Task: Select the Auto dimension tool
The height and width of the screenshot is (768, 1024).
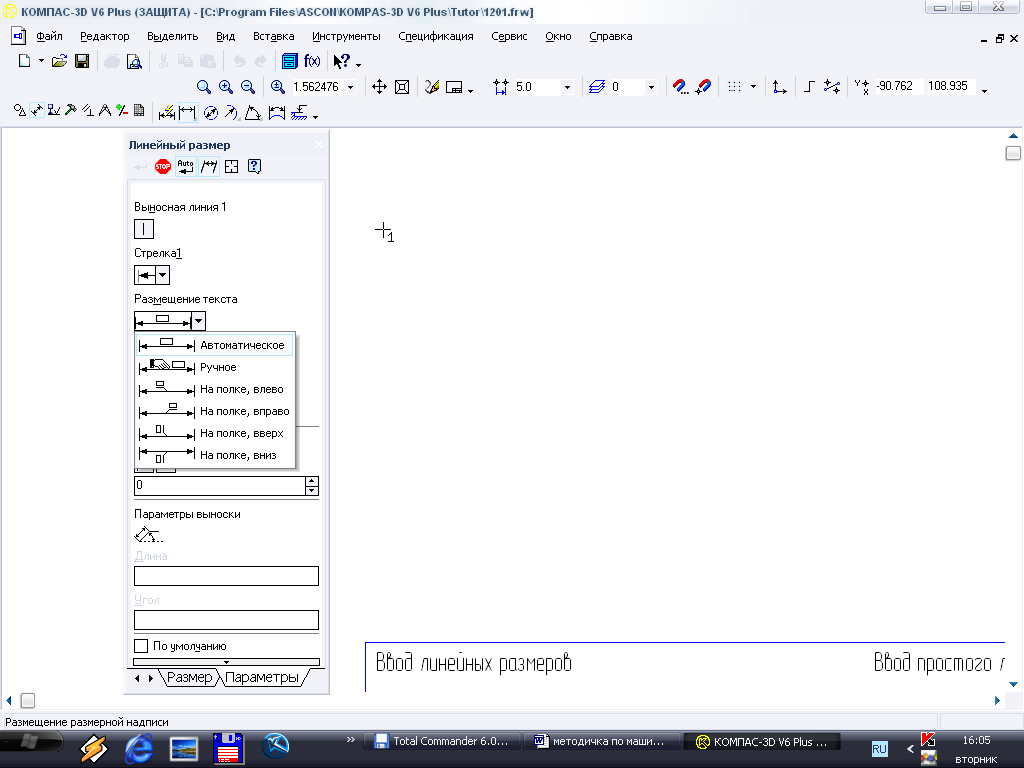Action: (167, 113)
